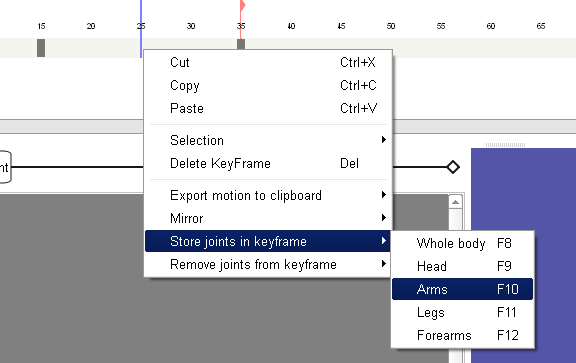Screen dimensions: 576x363
Task: Click the red playhead flag marker
Action: pos(242,6)
